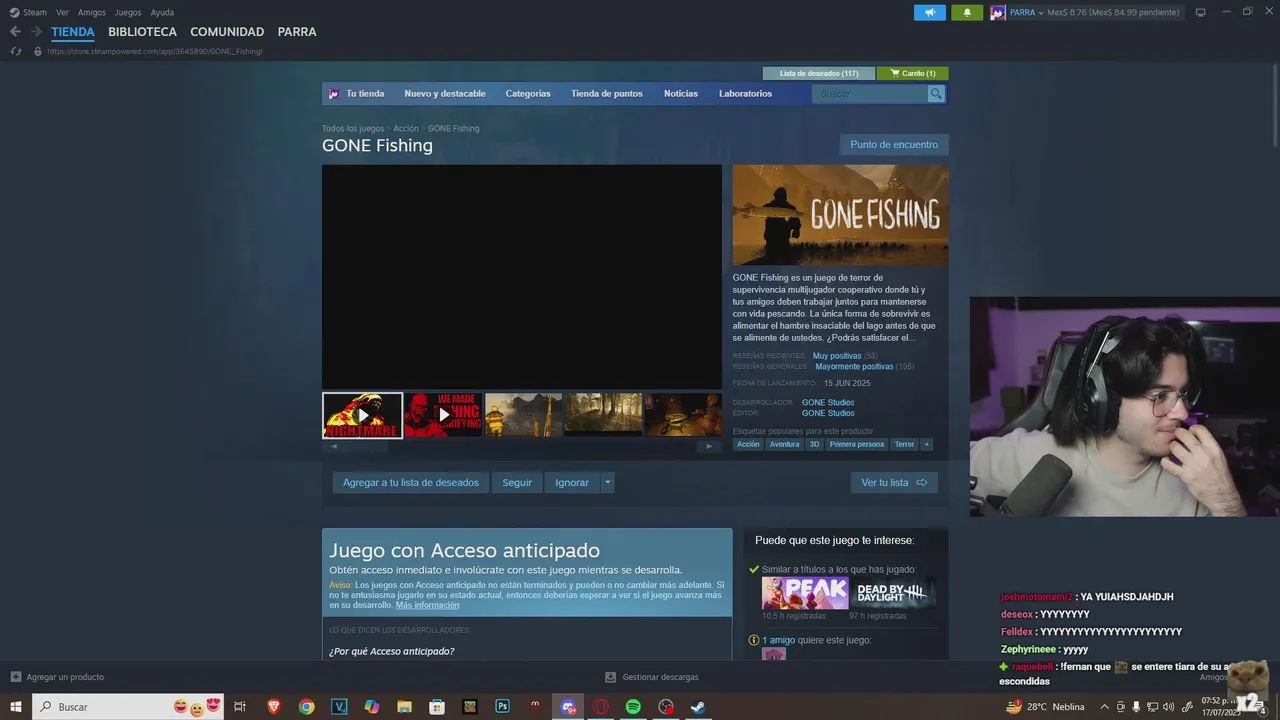The image size is (1280, 720).
Task: Select the Acción tag
Action: click(x=748, y=444)
